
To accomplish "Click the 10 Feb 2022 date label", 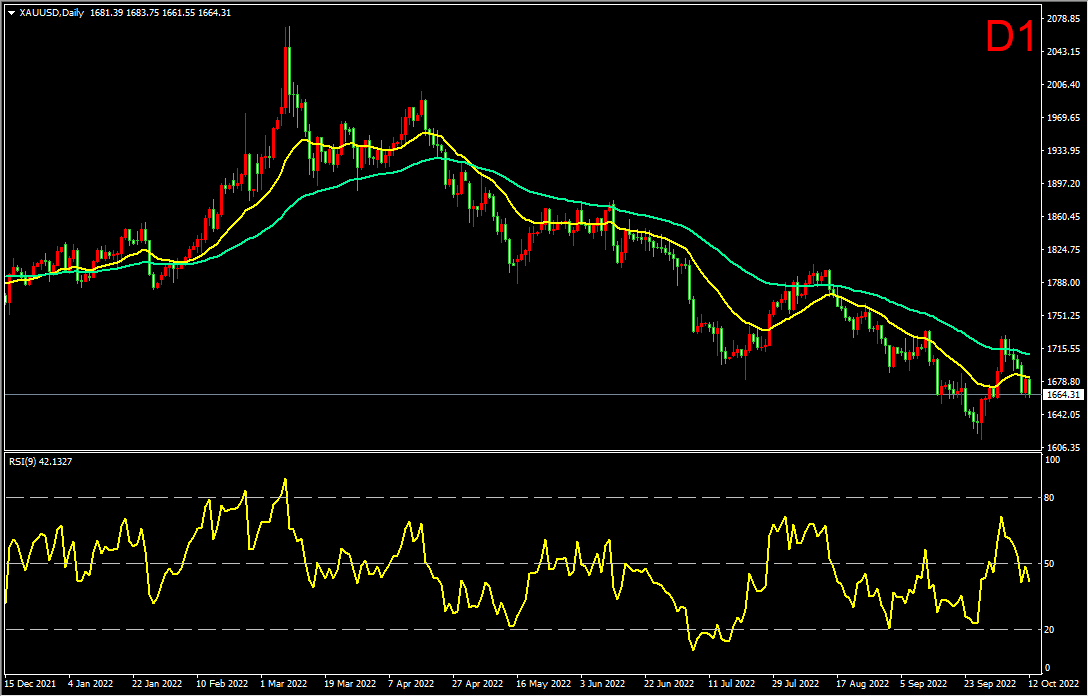I will 222,684.
